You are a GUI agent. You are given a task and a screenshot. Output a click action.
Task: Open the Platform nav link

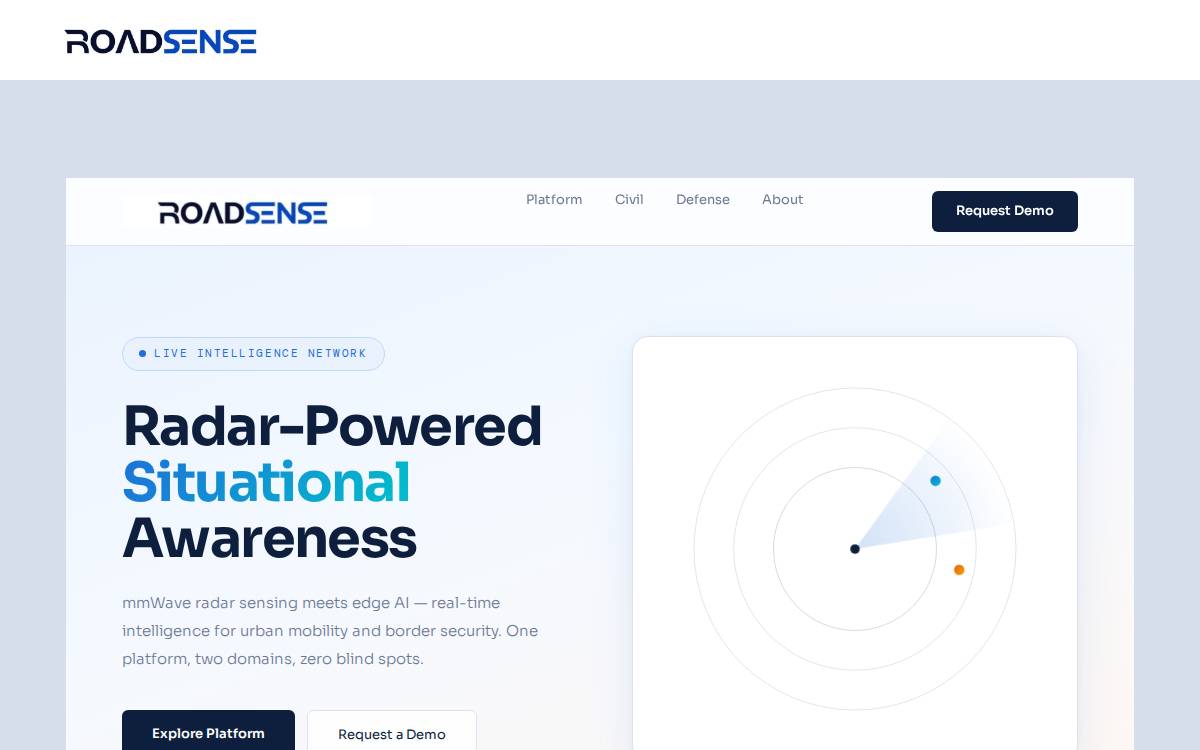click(x=554, y=199)
